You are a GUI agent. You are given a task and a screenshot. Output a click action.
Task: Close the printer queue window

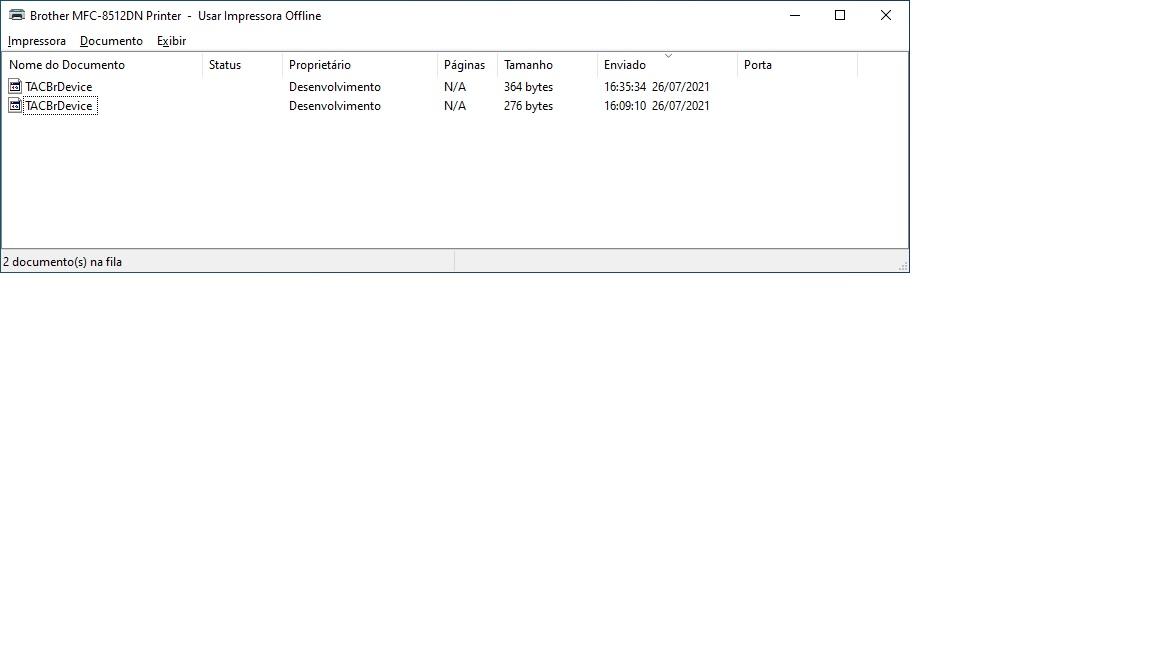tap(885, 15)
